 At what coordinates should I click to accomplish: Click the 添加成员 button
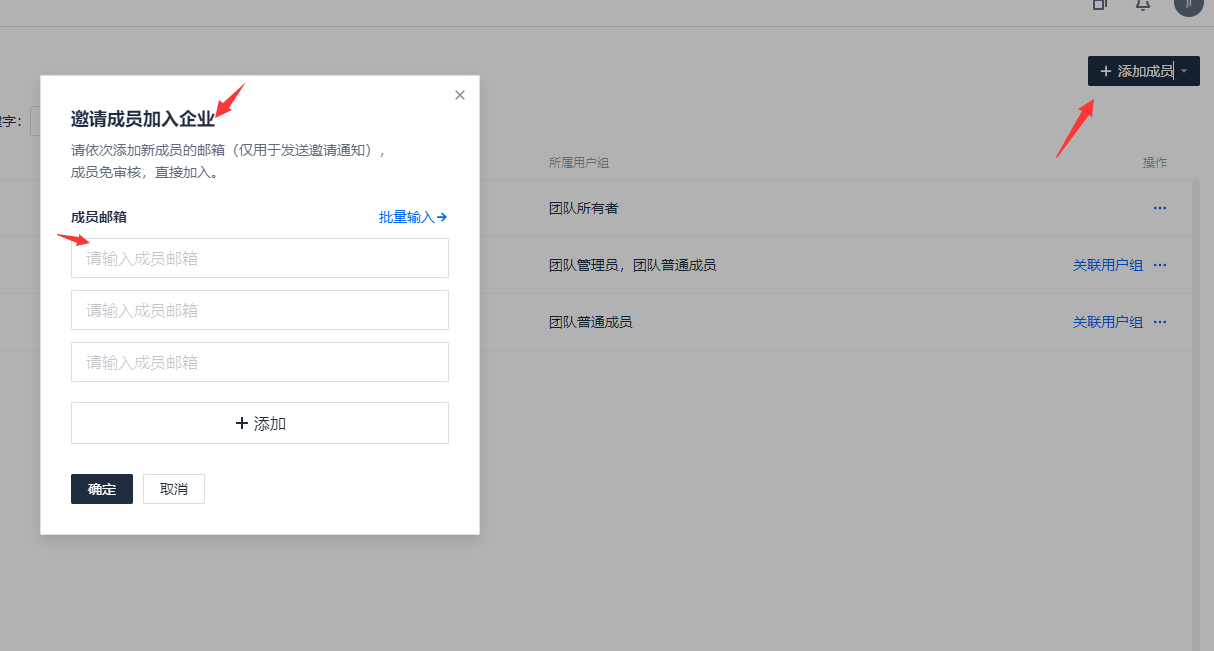[x=1135, y=71]
